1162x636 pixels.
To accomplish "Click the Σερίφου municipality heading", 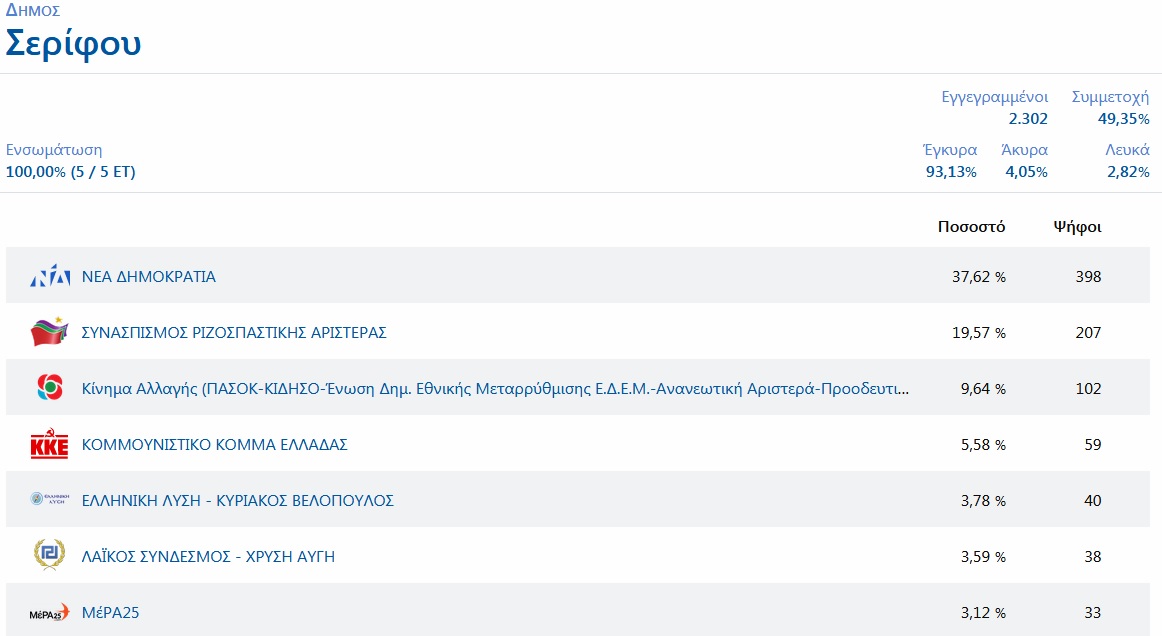I will (74, 44).
